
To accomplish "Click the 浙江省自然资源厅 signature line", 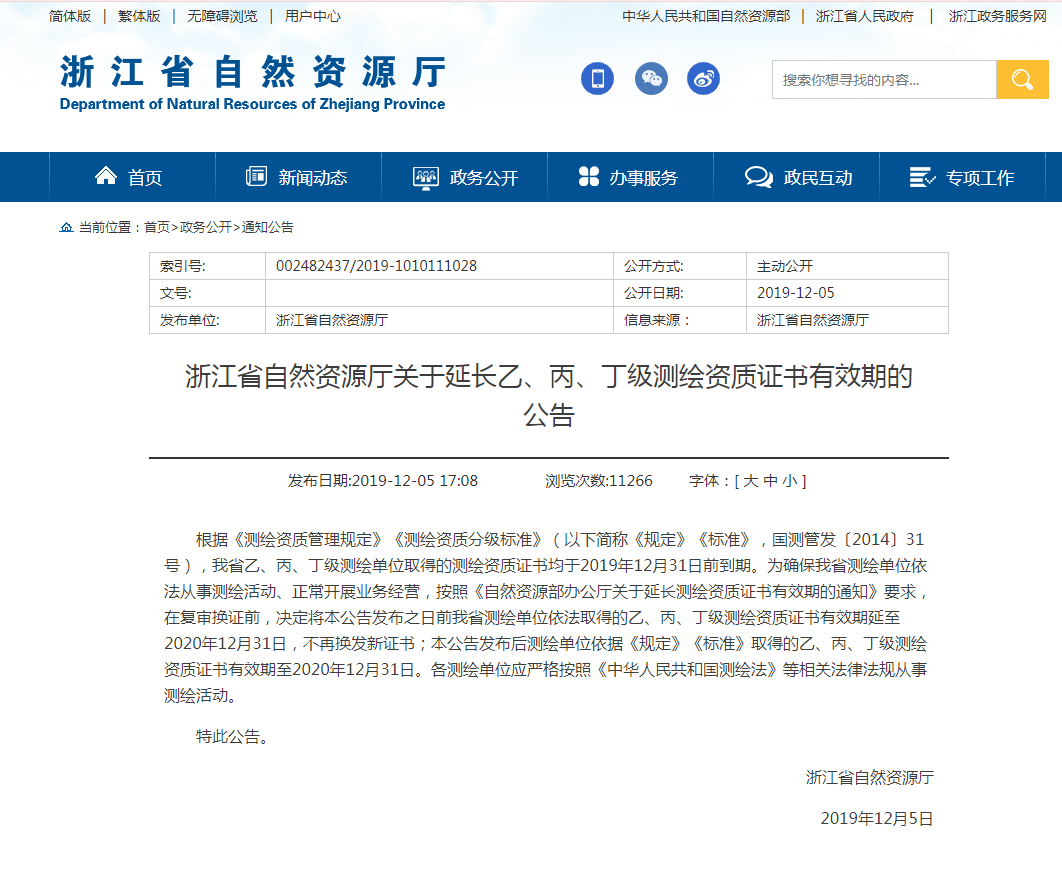I will pos(870,778).
